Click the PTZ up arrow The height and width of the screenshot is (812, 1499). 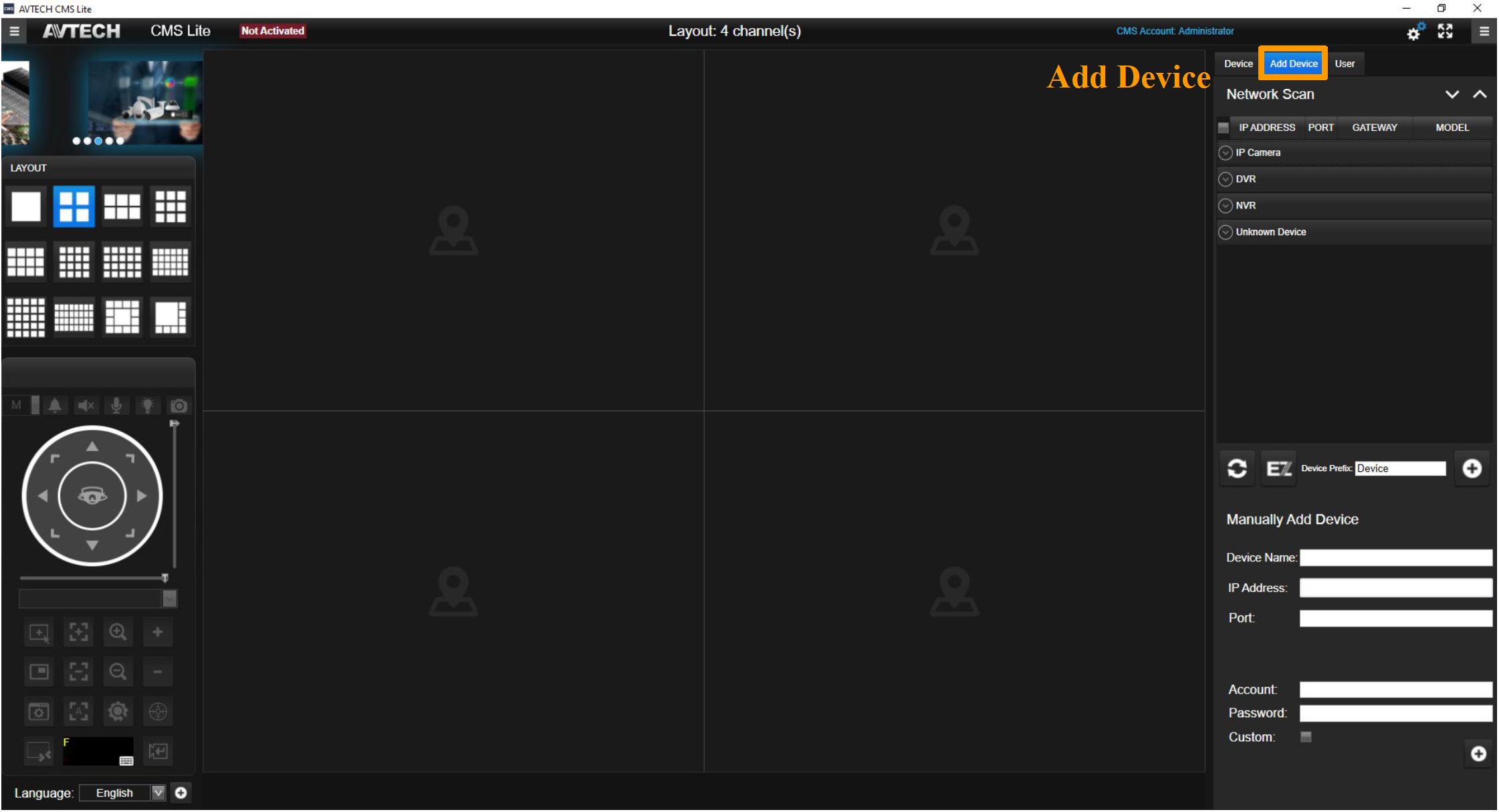[92, 446]
